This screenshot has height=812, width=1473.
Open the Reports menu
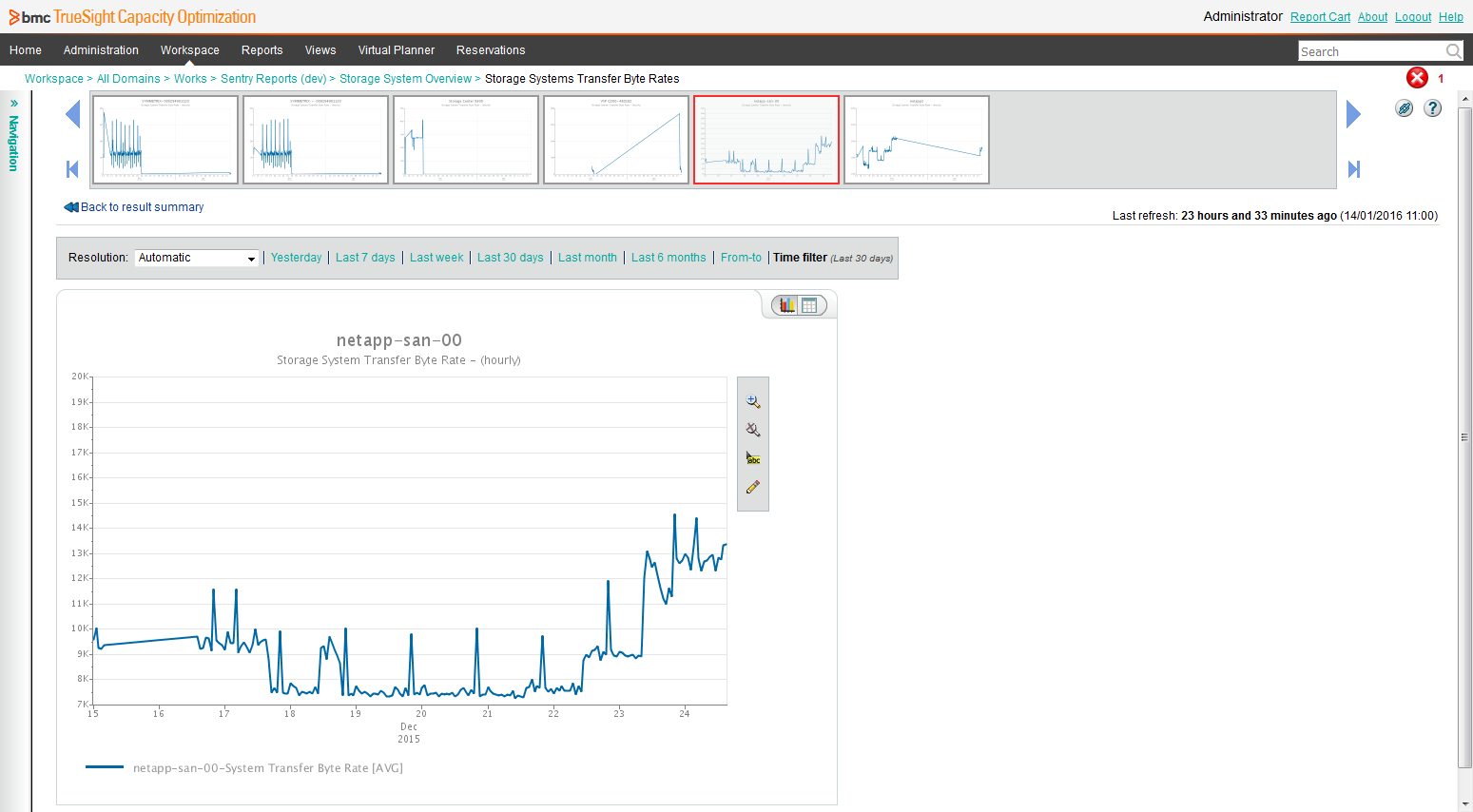262,50
